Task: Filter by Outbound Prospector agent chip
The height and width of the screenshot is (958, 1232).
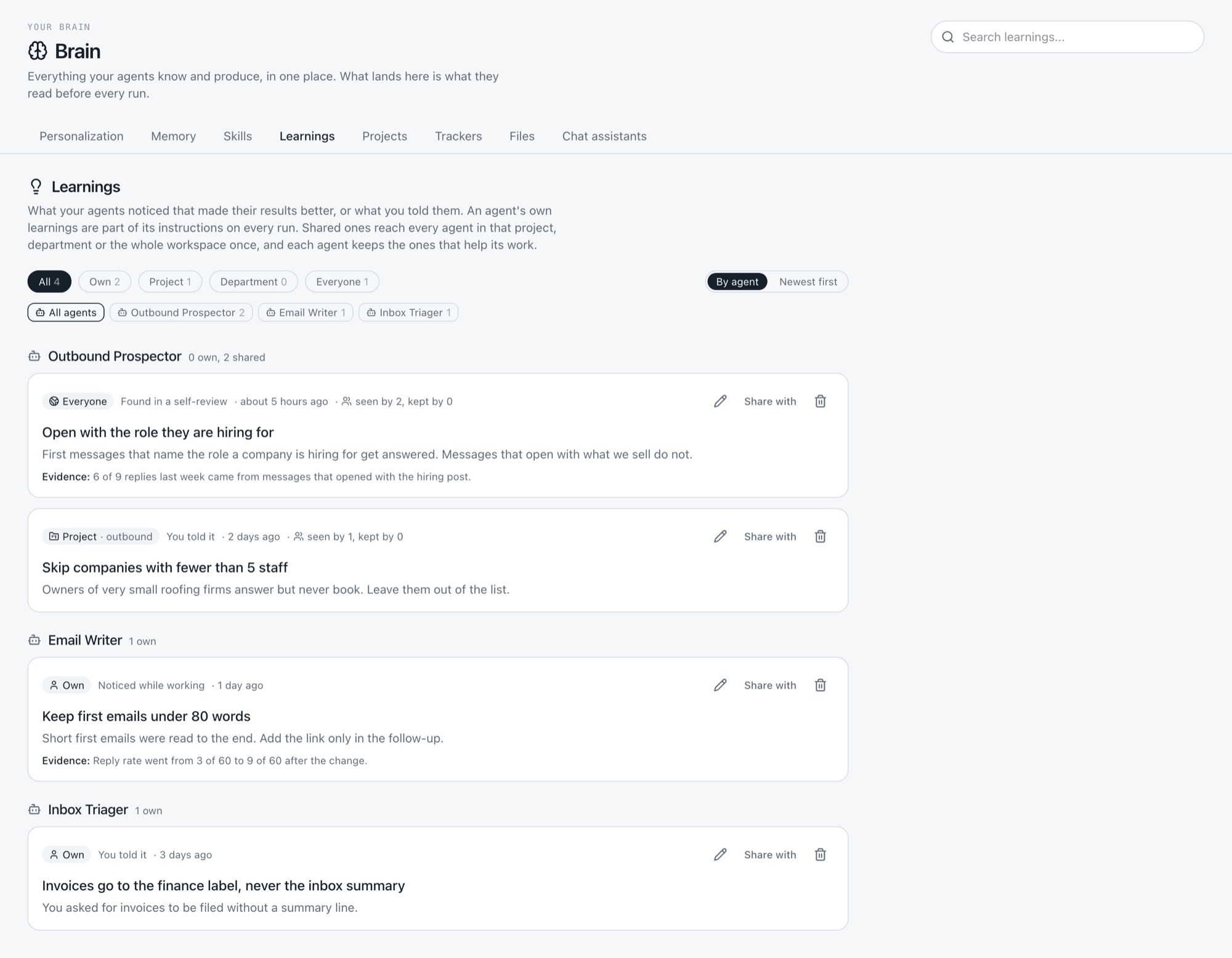Action: [x=181, y=312]
